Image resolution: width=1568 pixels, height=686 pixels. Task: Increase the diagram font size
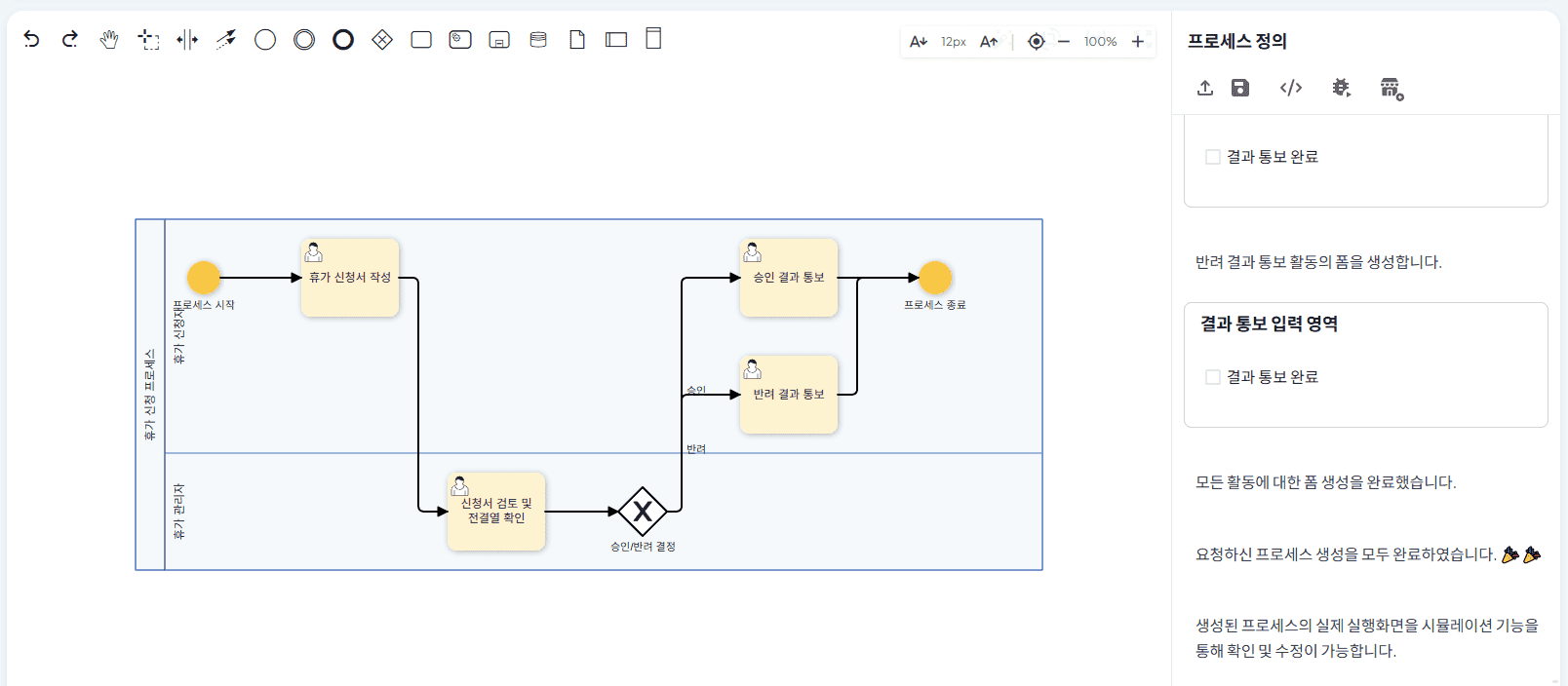tap(989, 41)
